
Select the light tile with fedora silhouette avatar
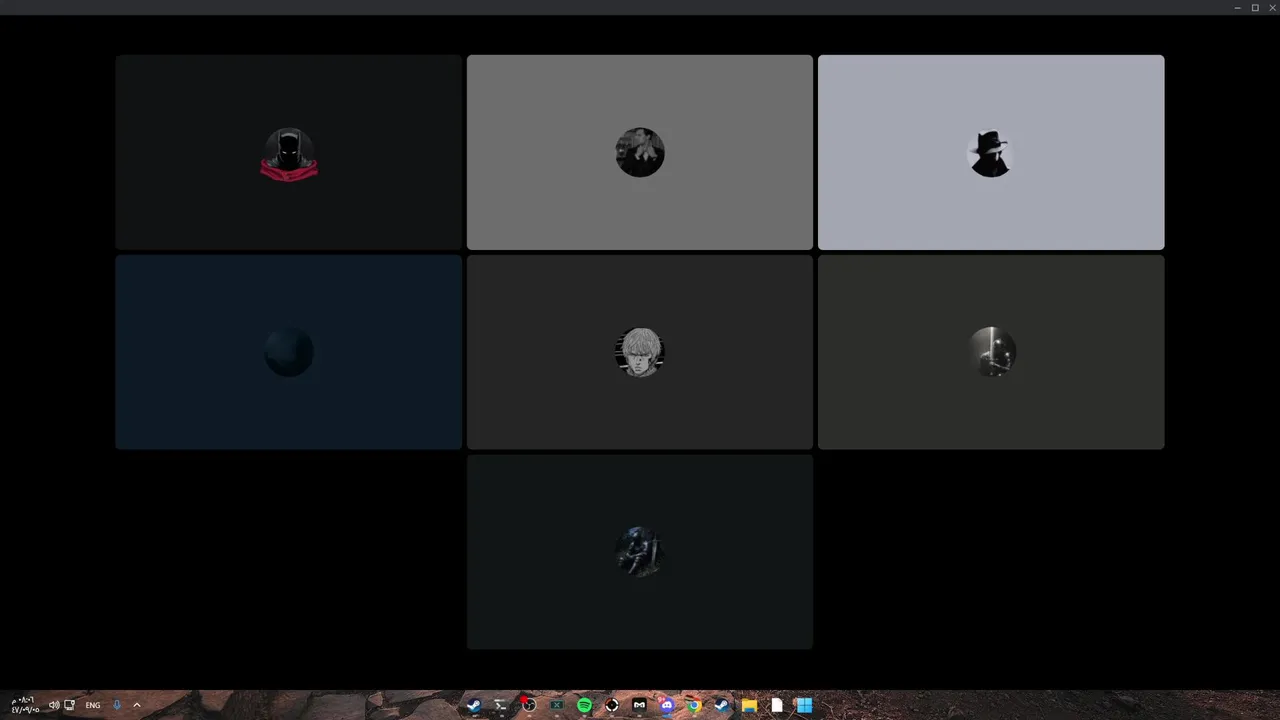pyautogui.click(x=991, y=152)
